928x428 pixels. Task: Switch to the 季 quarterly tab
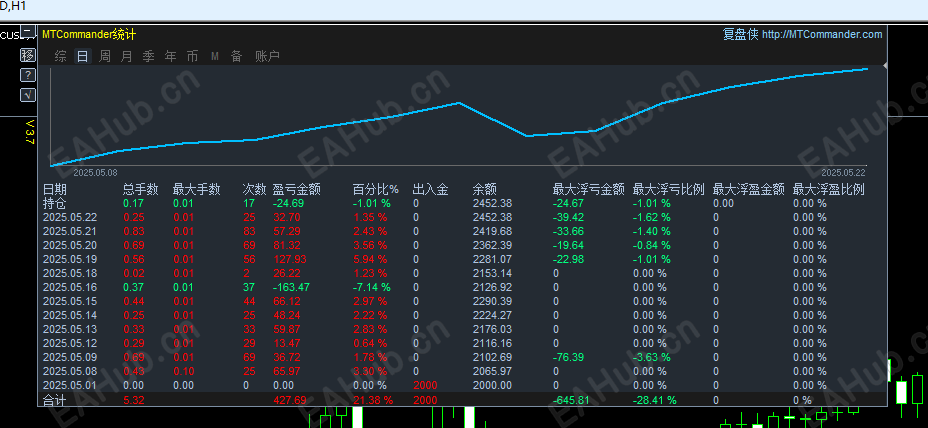[x=149, y=56]
